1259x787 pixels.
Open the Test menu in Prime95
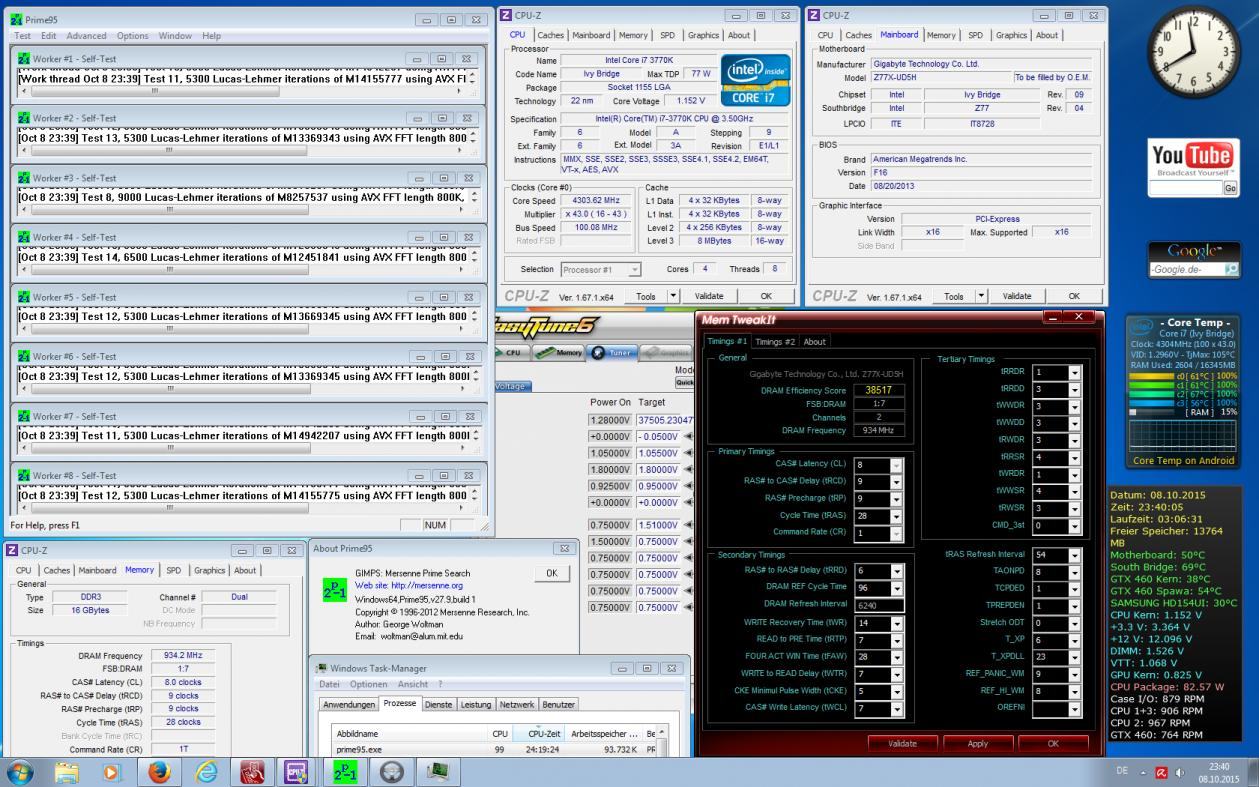(x=22, y=36)
